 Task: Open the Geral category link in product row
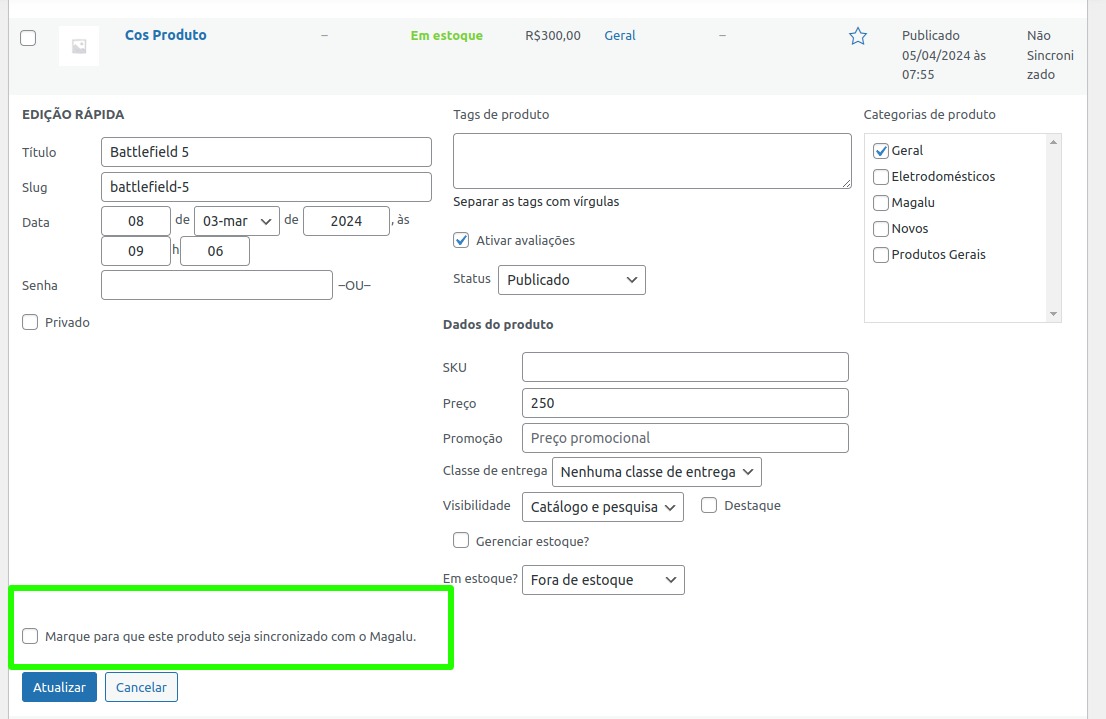click(620, 35)
